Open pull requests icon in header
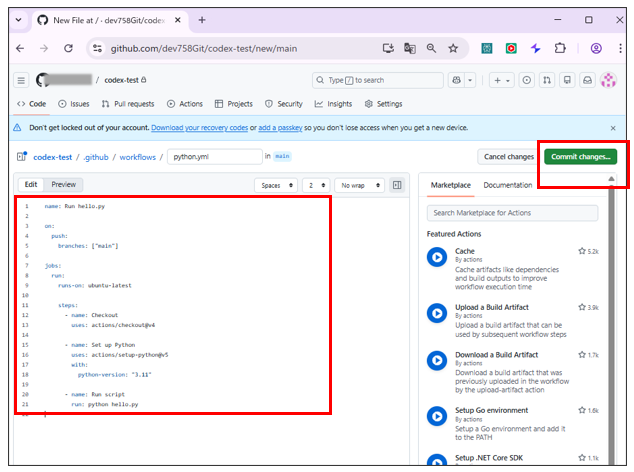The width and height of the screenshot is (634, 472). tap(547, 80)
